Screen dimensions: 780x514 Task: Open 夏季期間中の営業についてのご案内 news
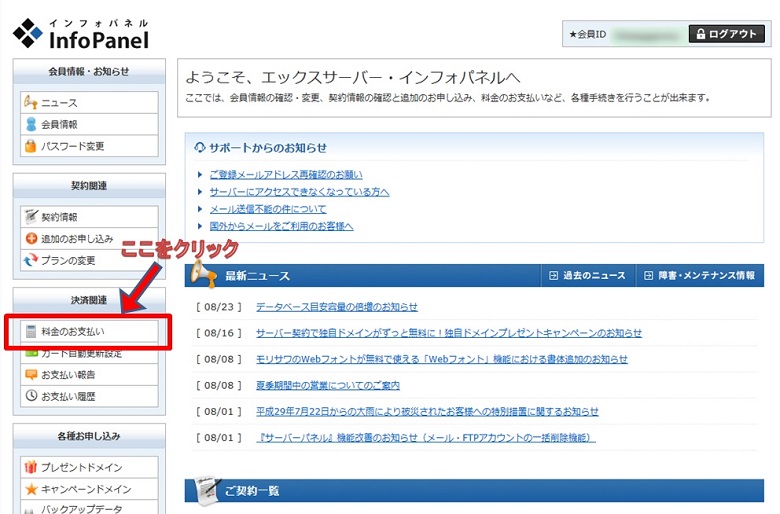(x=327, y=385)
